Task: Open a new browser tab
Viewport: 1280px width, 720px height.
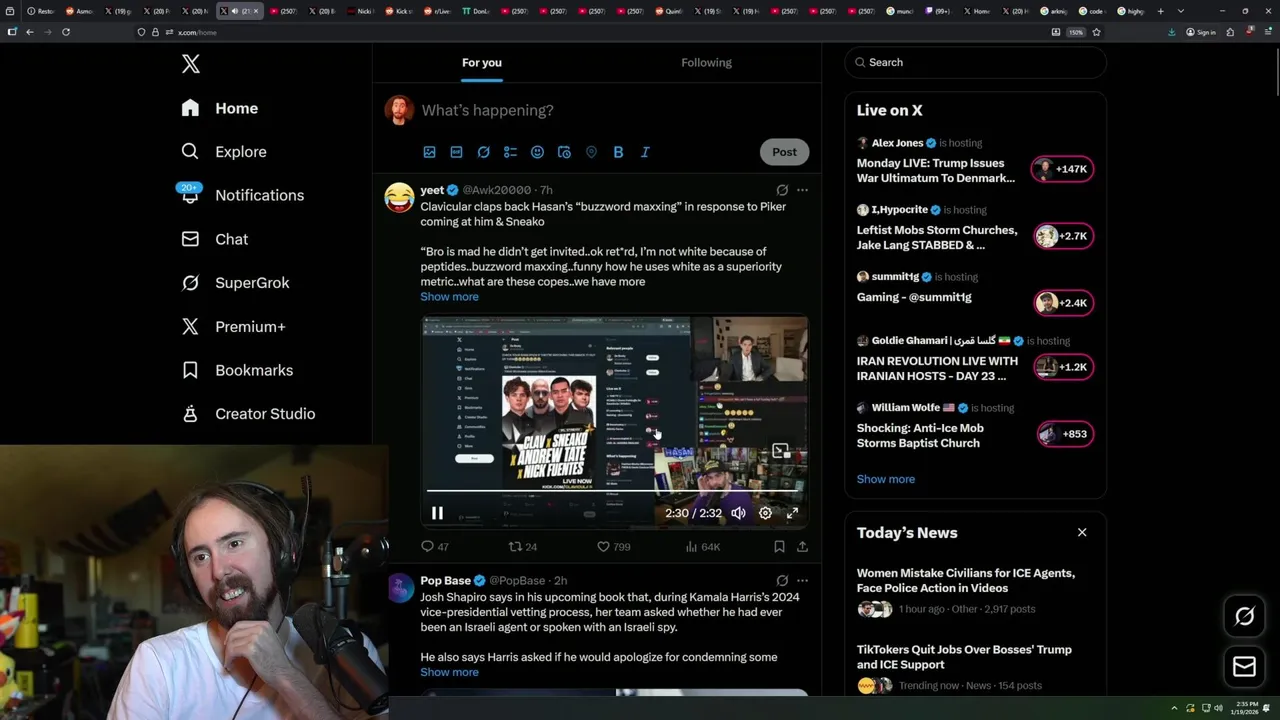Action: [1160, 11]
